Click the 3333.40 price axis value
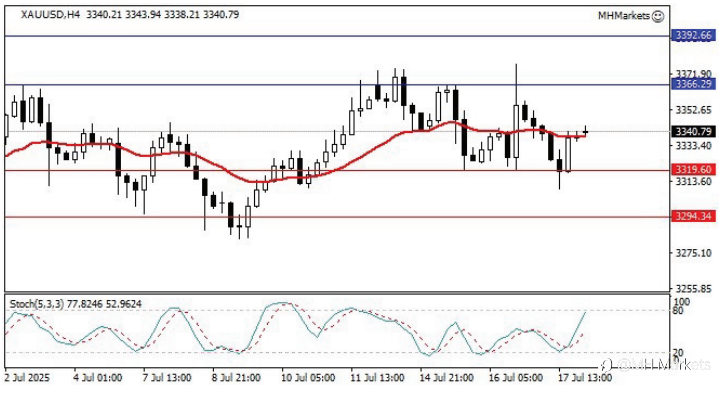The image size is (720, 393). point(694,146)
